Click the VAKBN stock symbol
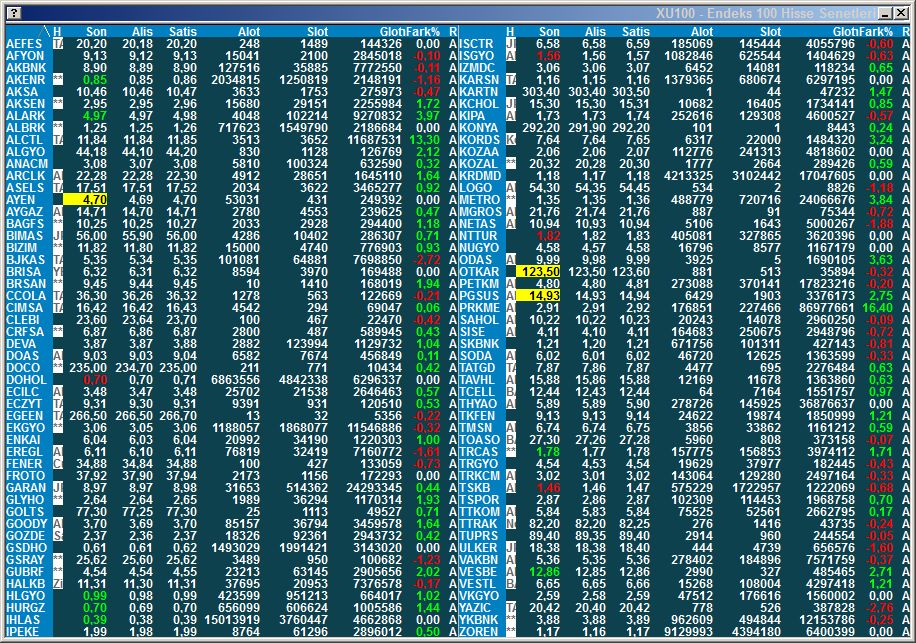Screen dimensions: 916x643 480,560
